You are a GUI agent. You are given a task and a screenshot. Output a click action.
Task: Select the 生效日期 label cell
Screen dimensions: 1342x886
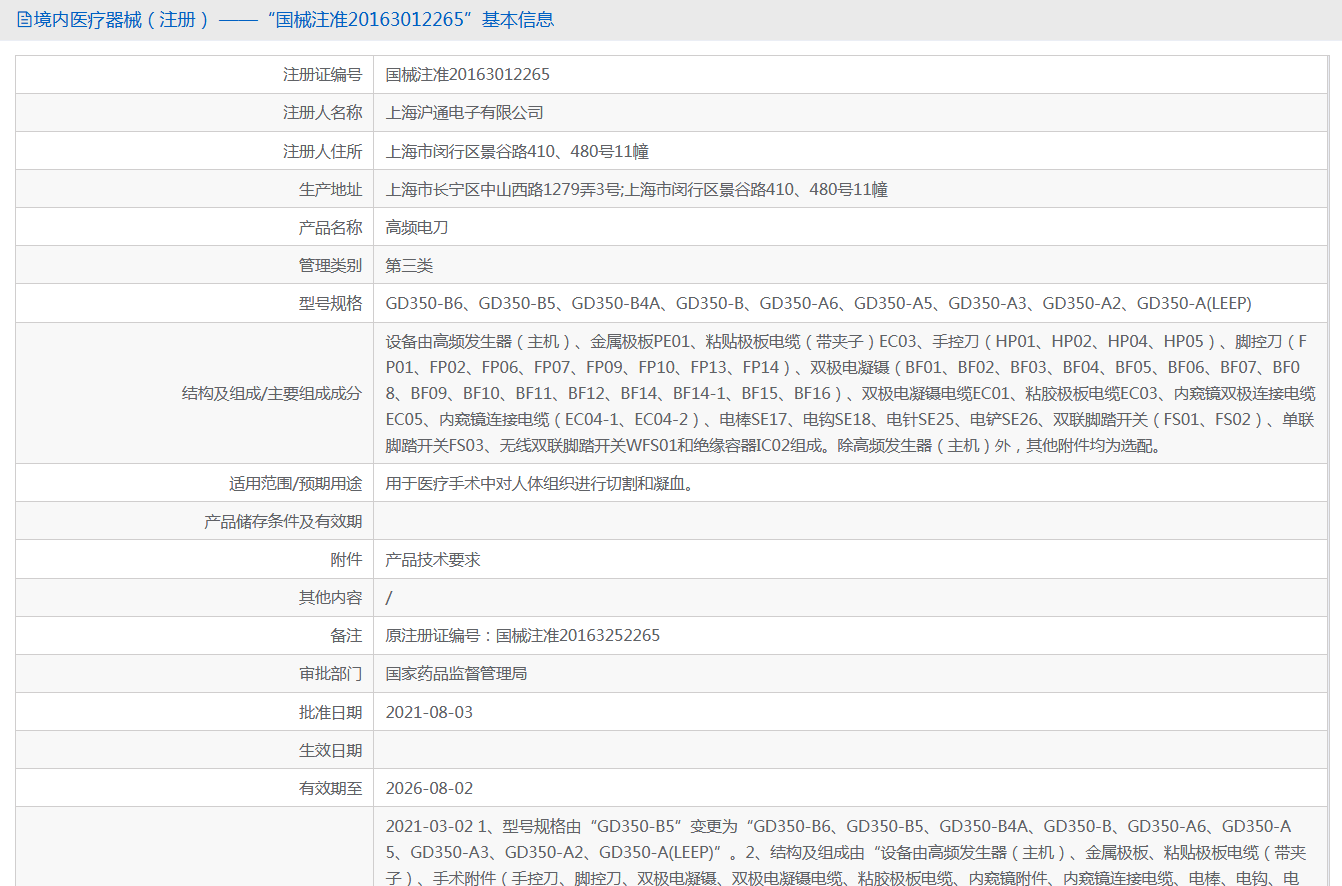(194, 750)
